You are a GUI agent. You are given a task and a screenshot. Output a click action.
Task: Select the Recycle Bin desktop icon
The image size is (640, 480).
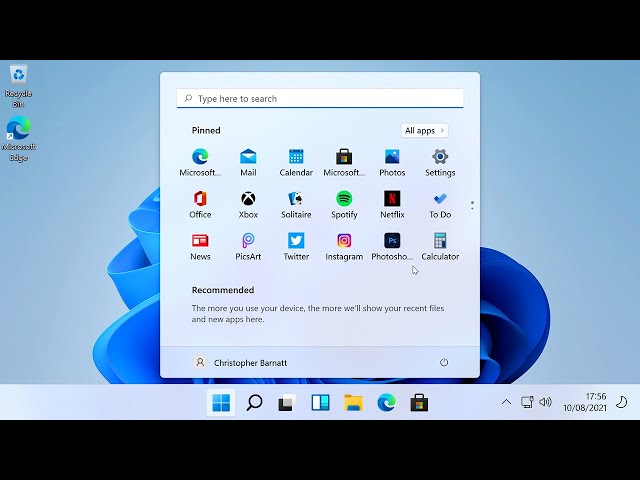click(18, 86)
